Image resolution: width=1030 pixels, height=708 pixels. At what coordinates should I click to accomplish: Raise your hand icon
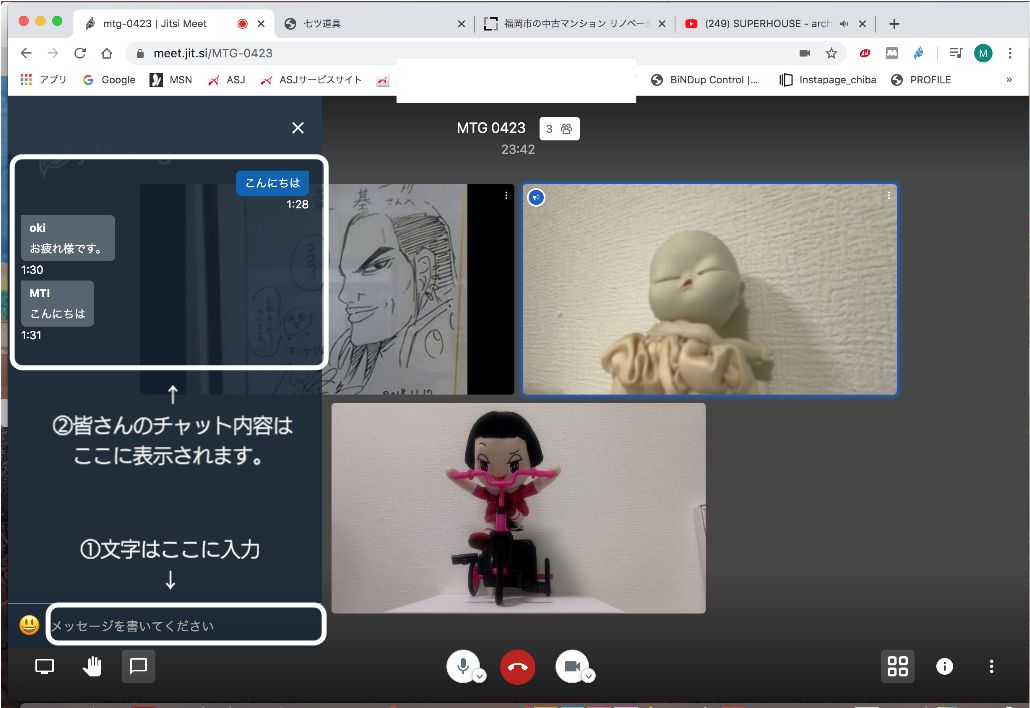click(x=92, y=667)
